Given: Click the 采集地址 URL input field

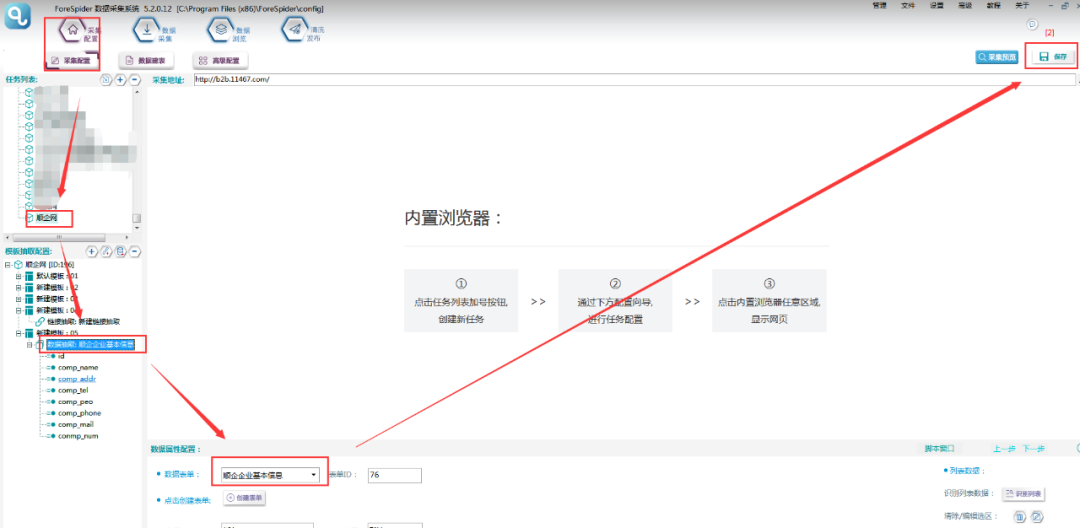Looking at the screenshot, I should point(634,80).
